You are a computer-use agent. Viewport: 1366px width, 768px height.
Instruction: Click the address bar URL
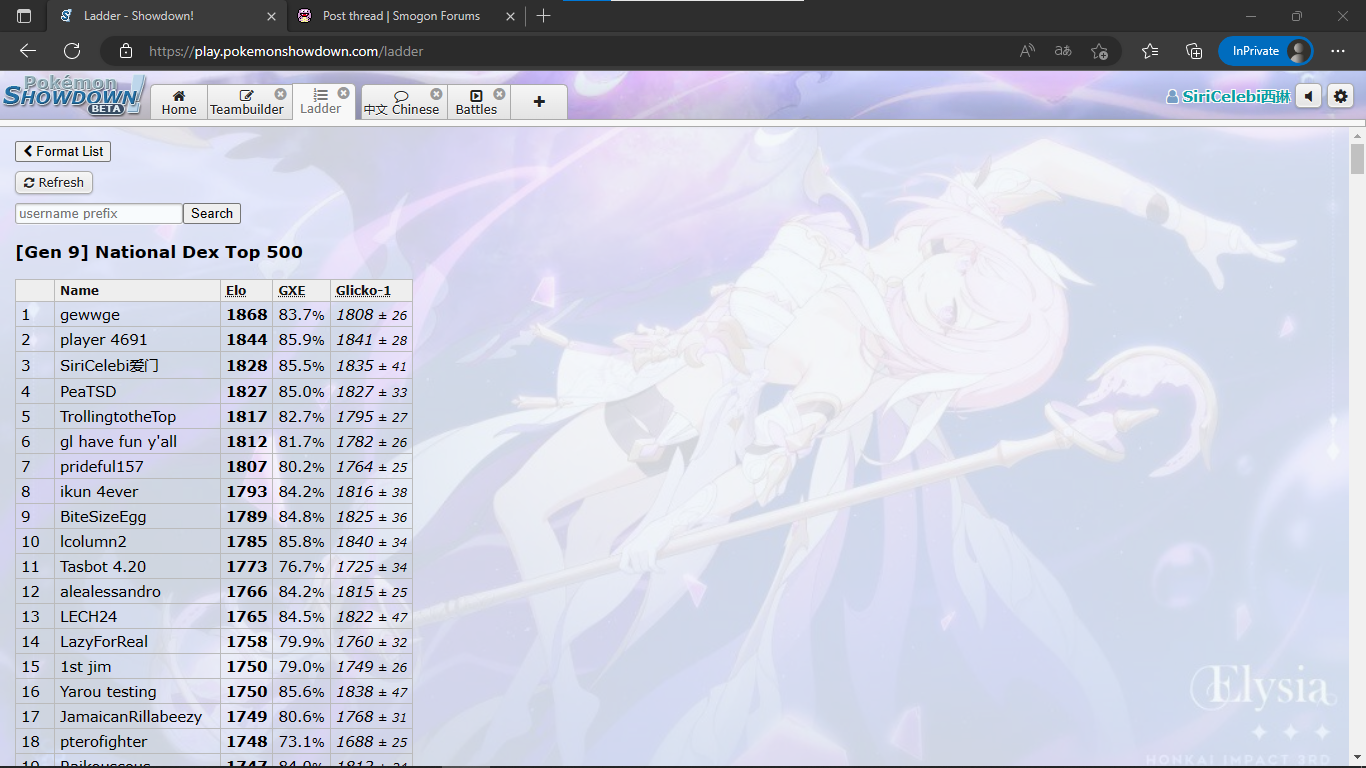[x=286, y=51]
